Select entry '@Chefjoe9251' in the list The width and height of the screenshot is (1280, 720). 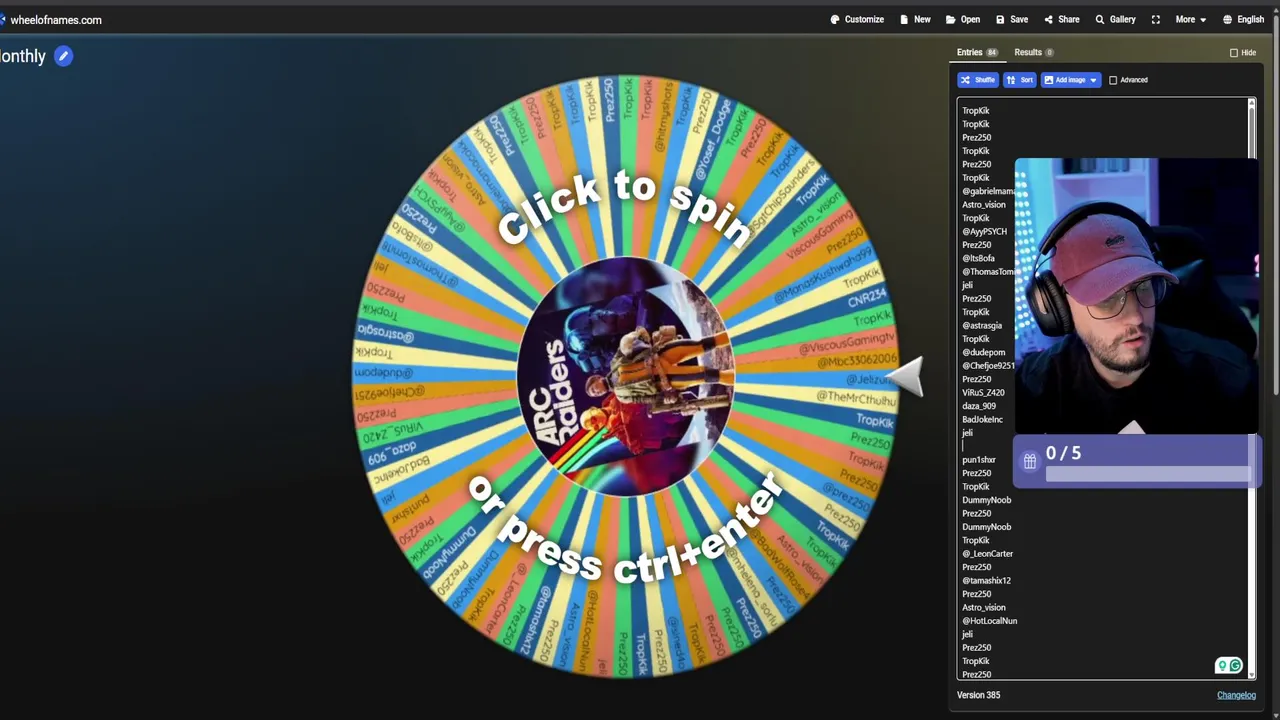[x=988, y=365]
